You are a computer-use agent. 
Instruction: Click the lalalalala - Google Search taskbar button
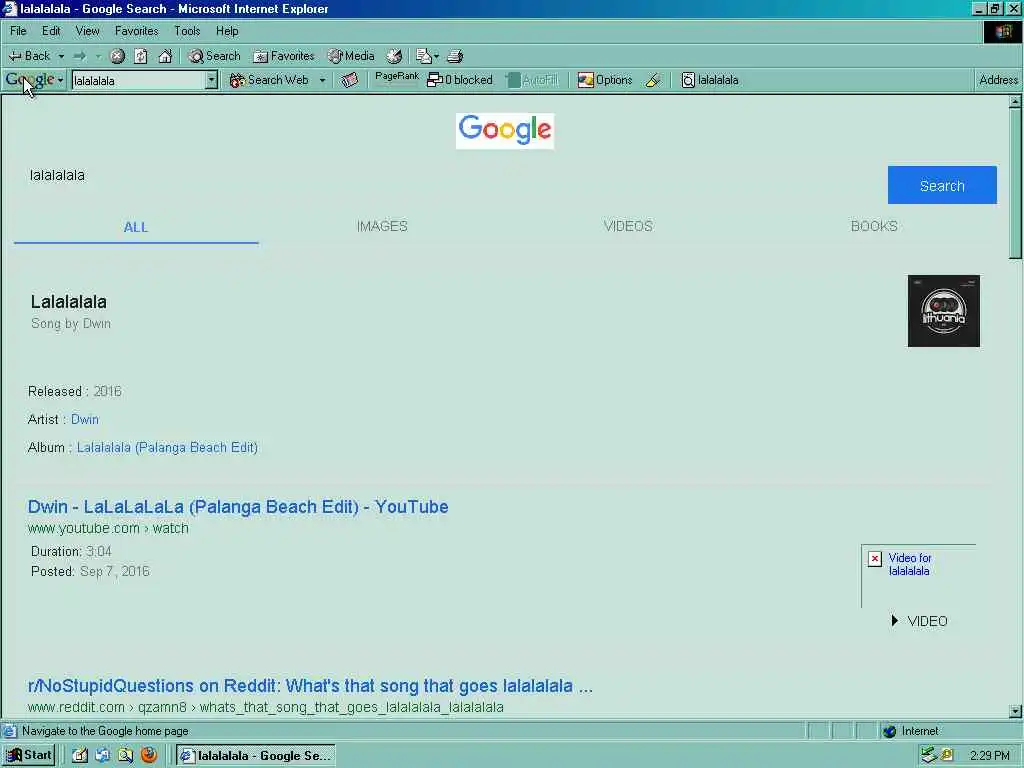click(256, 756)
